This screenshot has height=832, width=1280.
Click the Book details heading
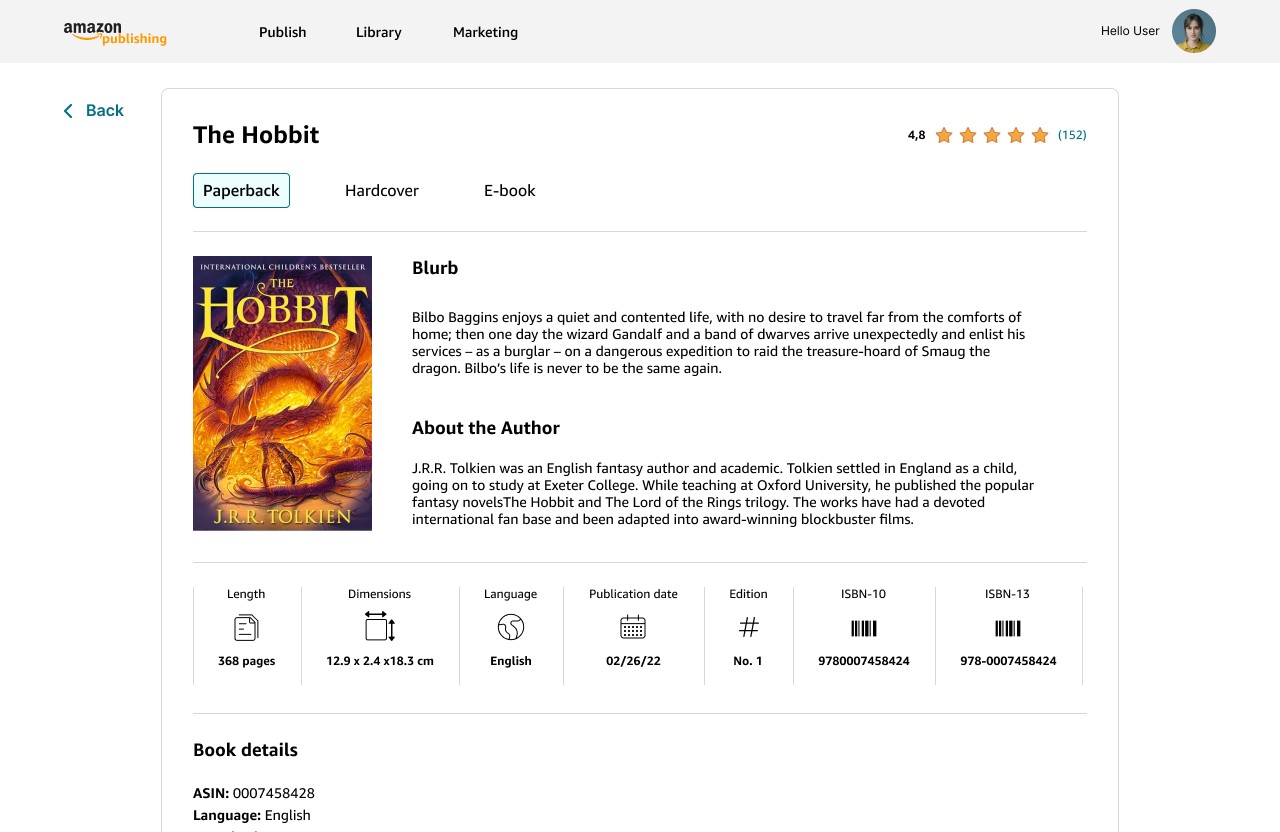[245, 750]
